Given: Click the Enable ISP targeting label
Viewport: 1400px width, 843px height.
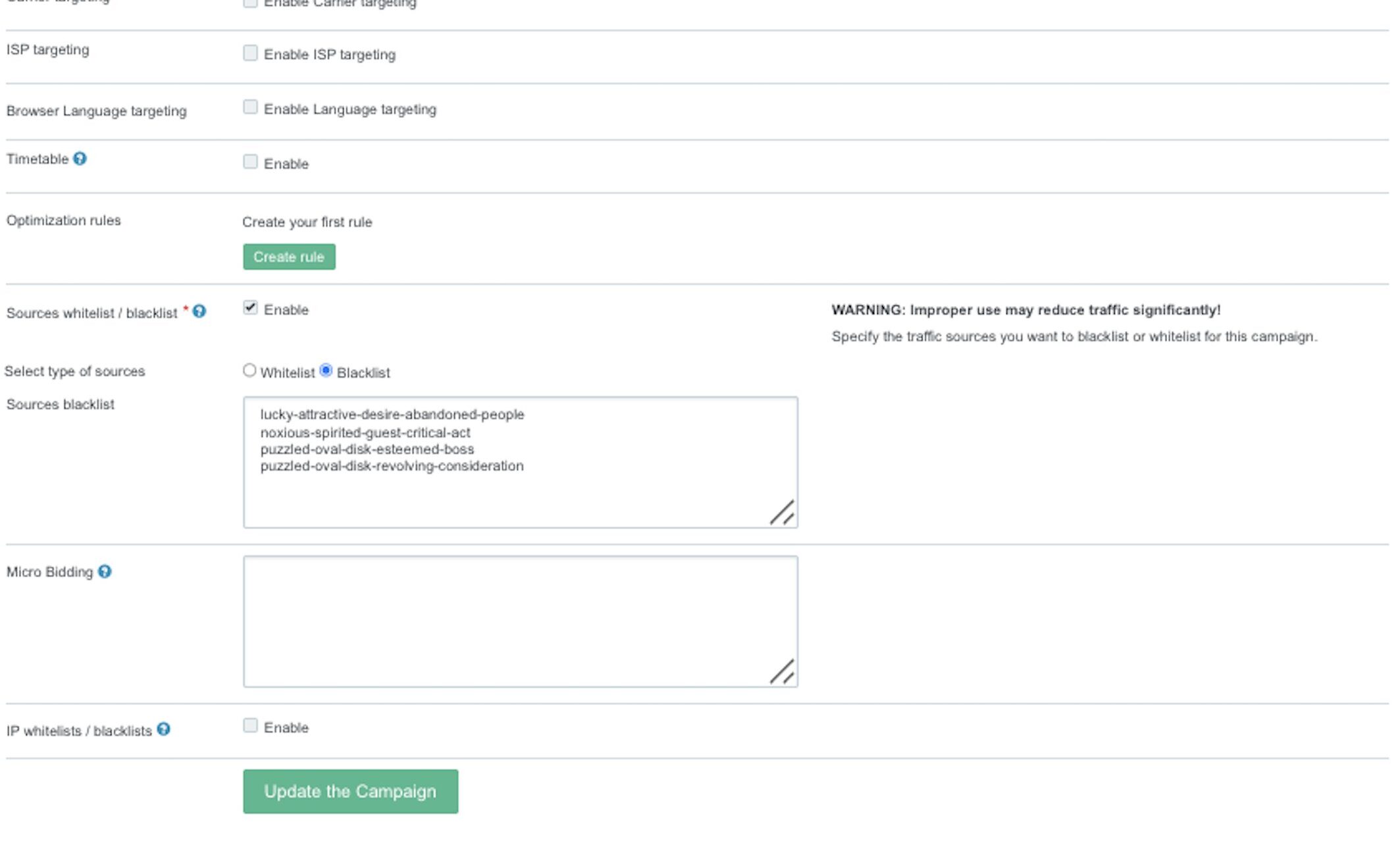Looking at the screenshot, I should click(330, 55).
